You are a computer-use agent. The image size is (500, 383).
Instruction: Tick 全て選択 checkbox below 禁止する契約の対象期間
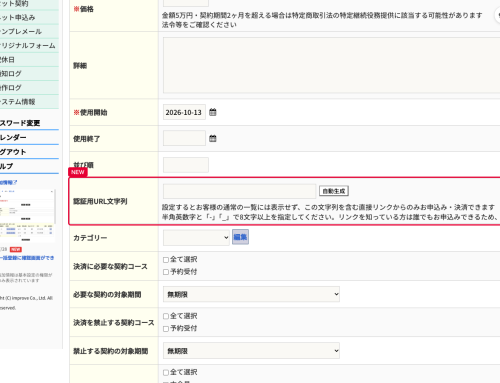tap(166, 372)
